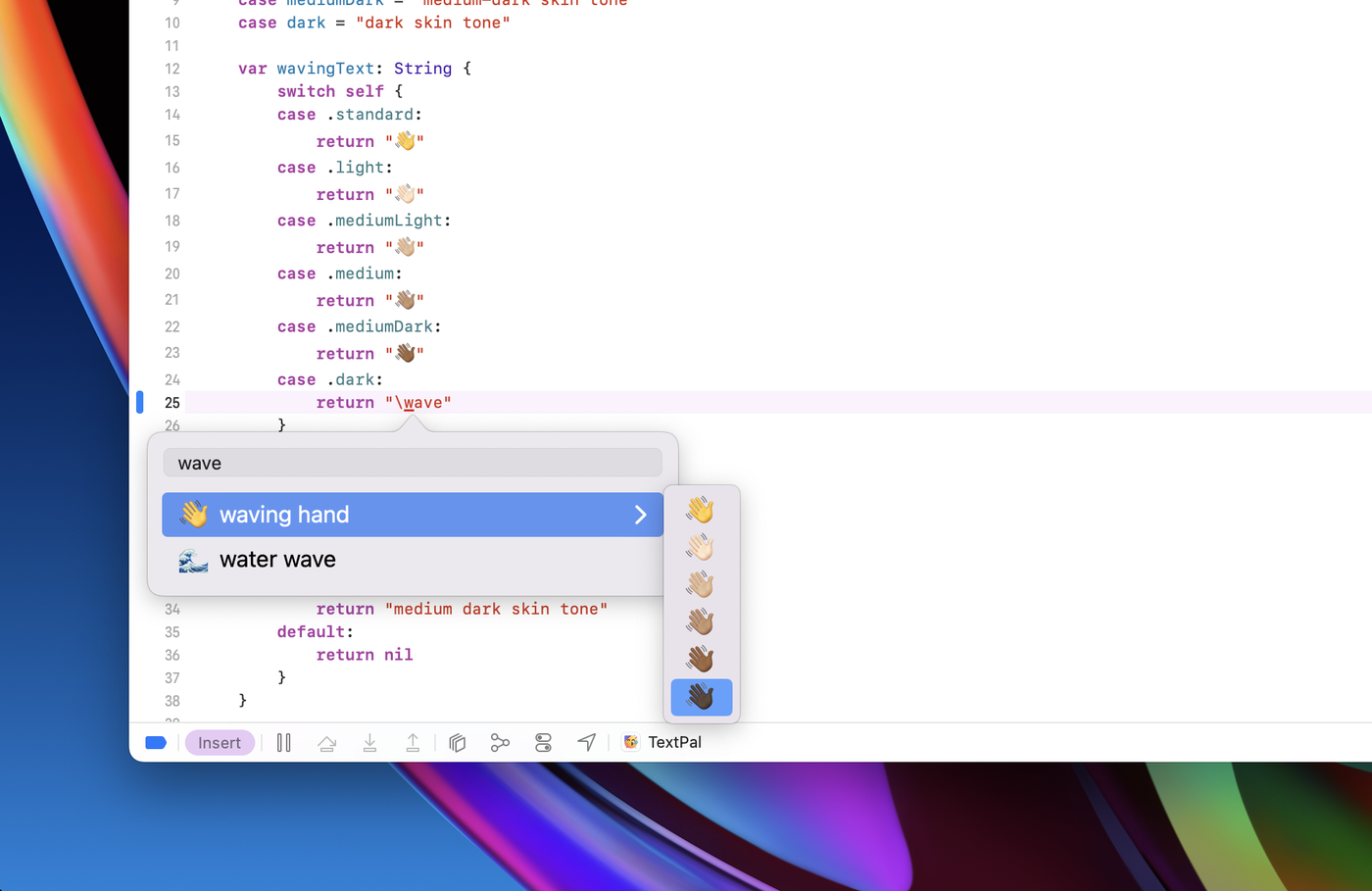Screen dimensions: 1372x891
Task: Select the TextPal process in debug bar
Action: pyautogui.click(x=663, y=743)
